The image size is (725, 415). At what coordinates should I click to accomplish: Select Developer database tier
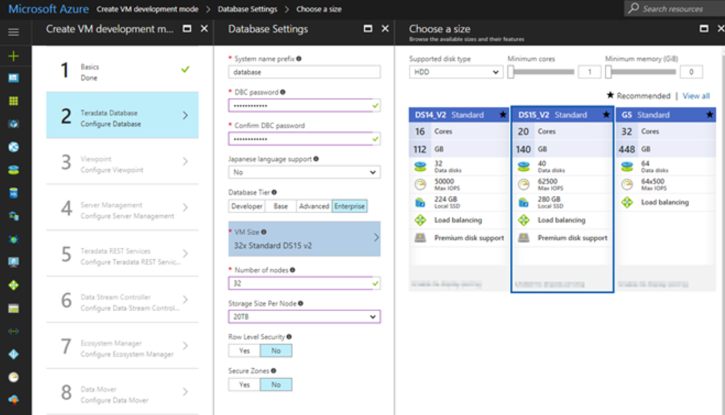click(x=247, y=206)
